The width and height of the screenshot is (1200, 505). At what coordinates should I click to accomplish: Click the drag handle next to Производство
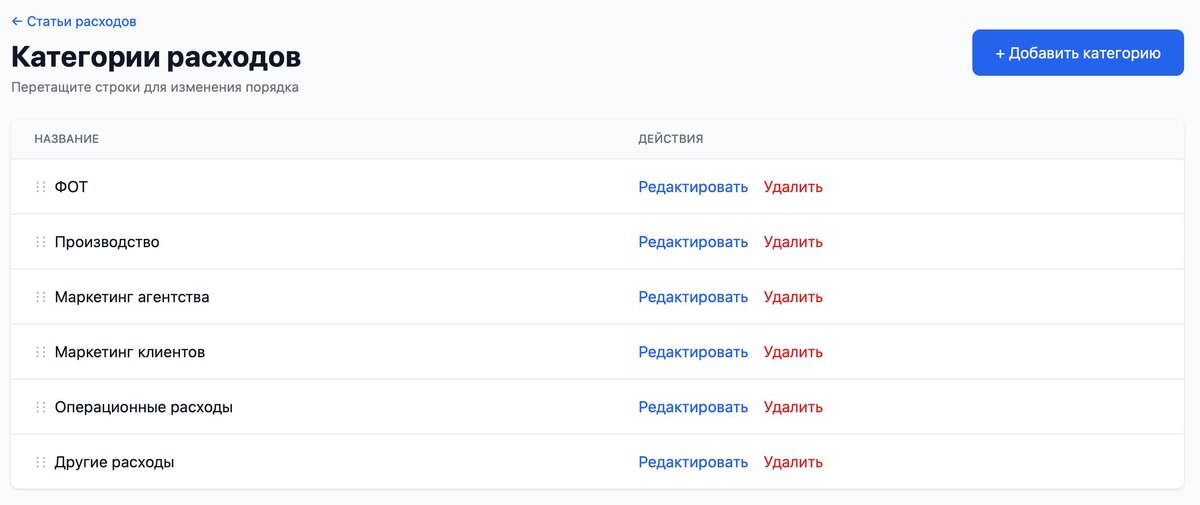coord(41,242)
